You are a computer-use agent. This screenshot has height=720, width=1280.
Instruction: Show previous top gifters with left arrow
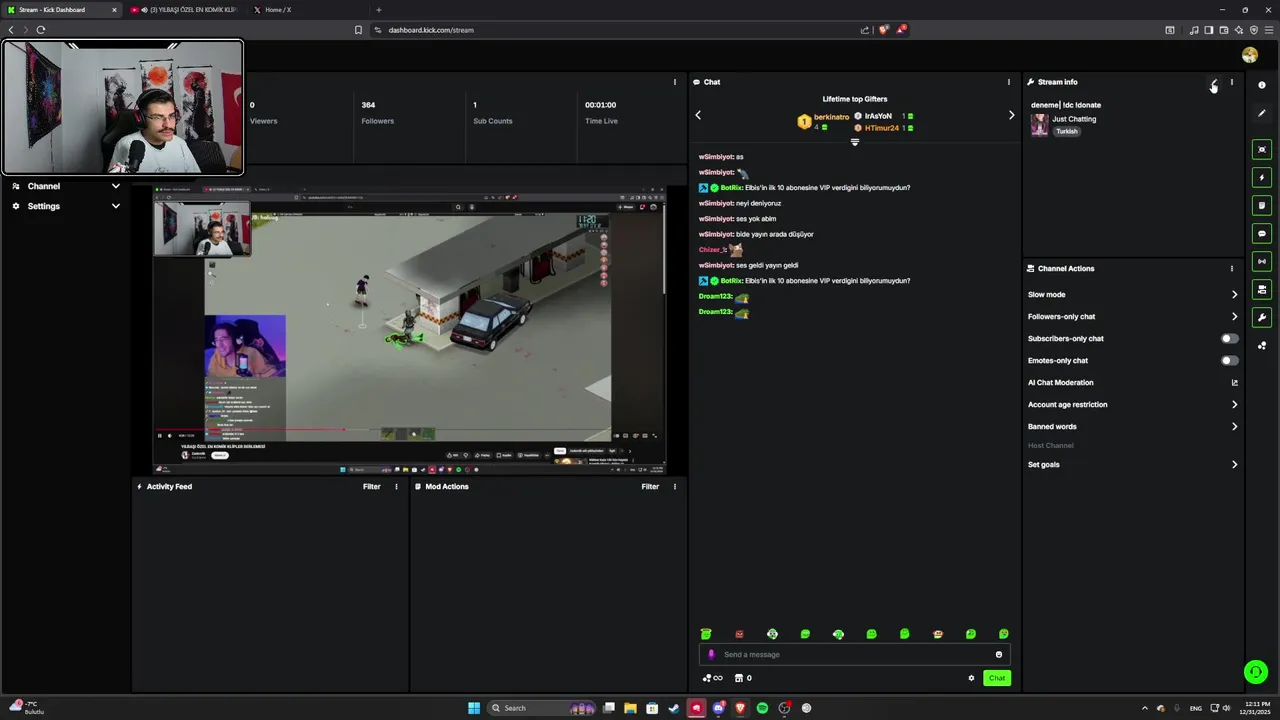tap(698, 115)
